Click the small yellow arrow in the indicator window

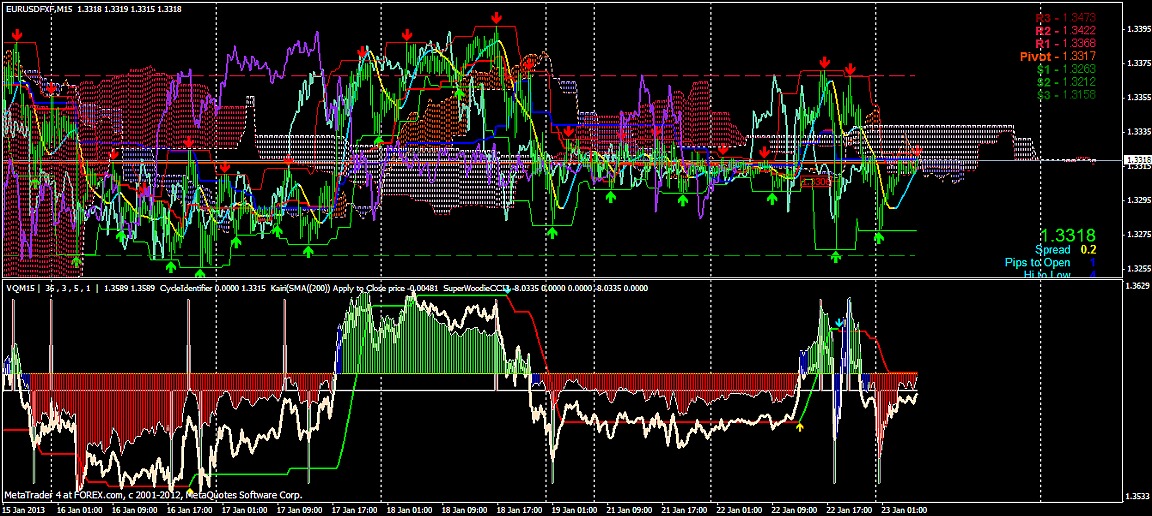point(799,427)
